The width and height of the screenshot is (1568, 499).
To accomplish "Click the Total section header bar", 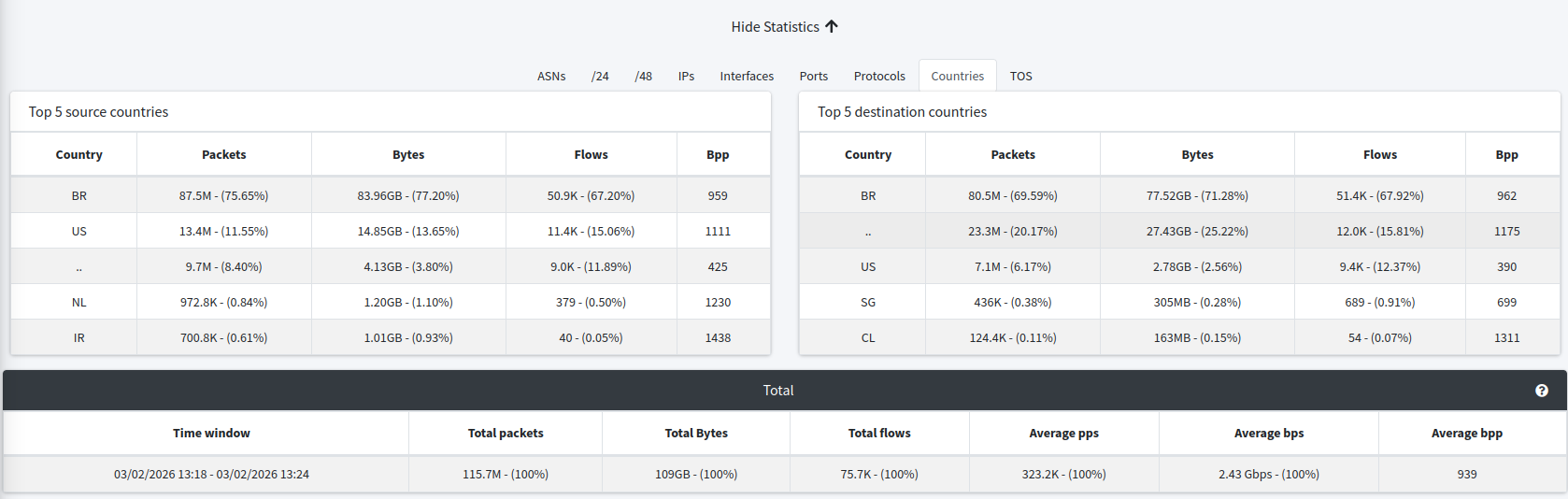I will 783,391.
